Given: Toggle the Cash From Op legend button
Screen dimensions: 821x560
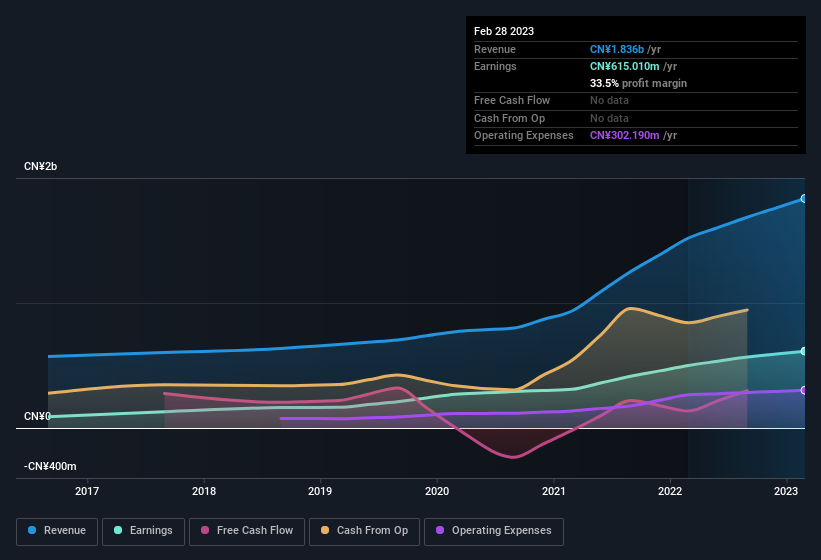Looking at the screenshot, I should click(x=364, y=531).
